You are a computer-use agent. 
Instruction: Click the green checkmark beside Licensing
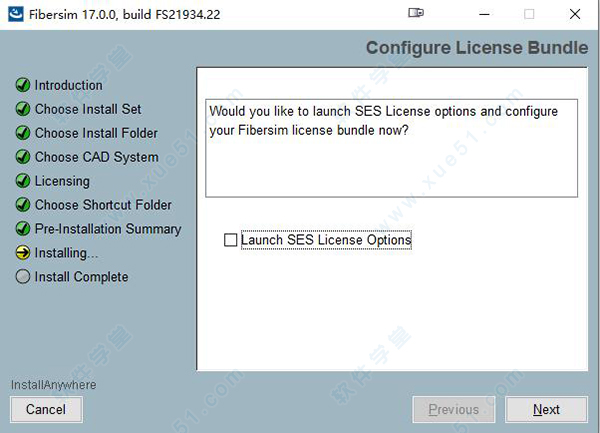23,181
